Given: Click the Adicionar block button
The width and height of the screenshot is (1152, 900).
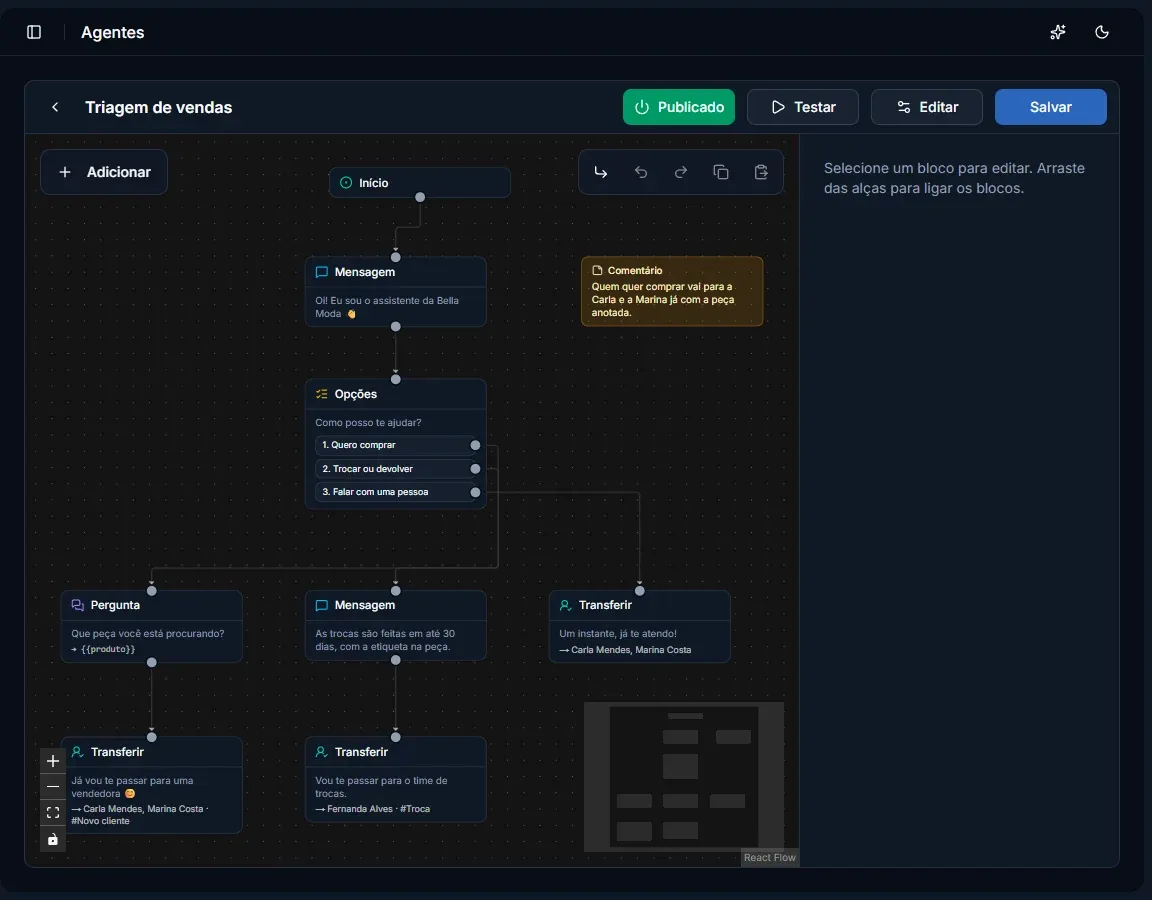Looking at the screenshot, I should pos(104,172).
